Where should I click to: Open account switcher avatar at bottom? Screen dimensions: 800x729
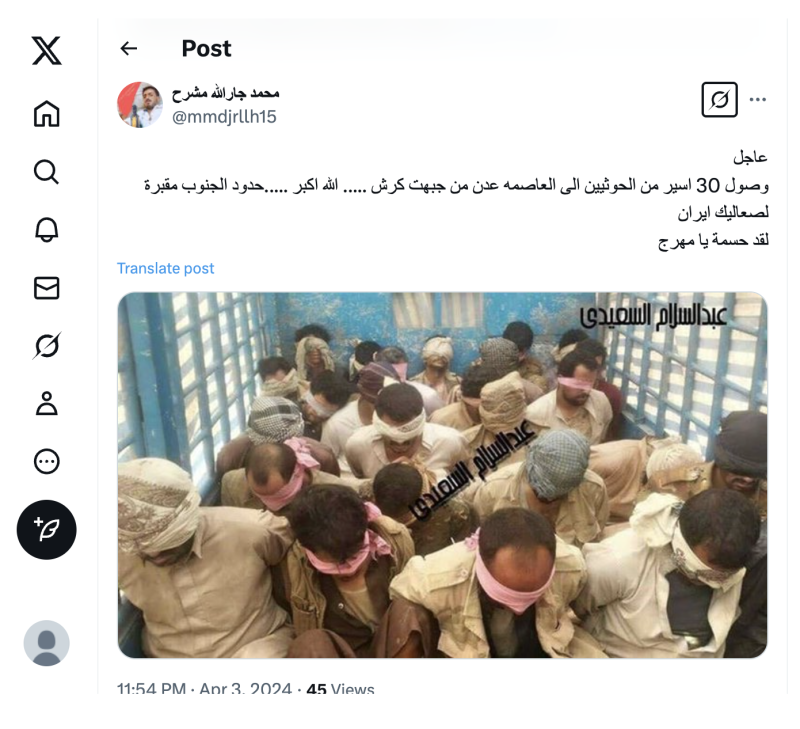point(46,643)
